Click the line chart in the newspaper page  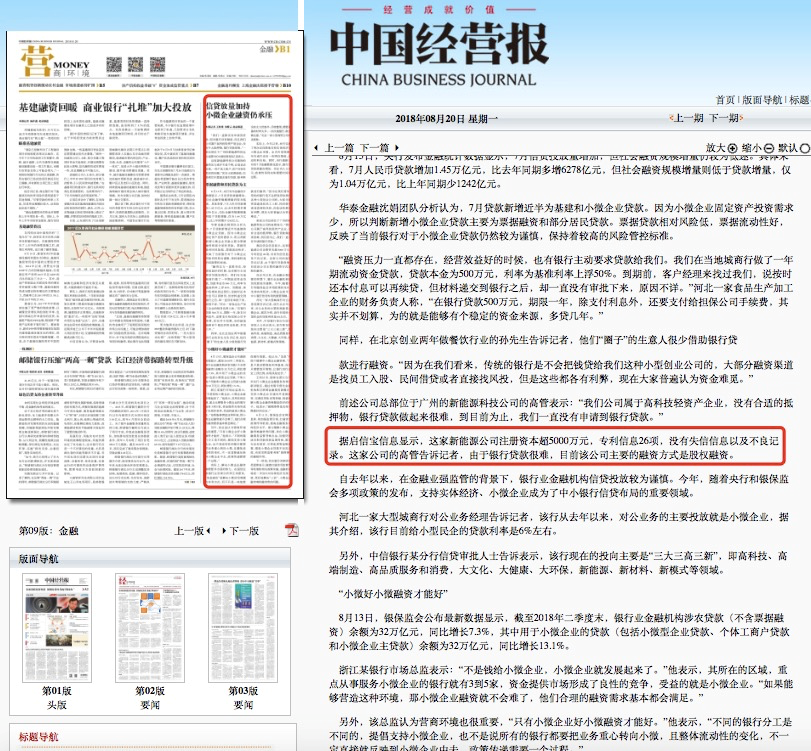[129, 248]
